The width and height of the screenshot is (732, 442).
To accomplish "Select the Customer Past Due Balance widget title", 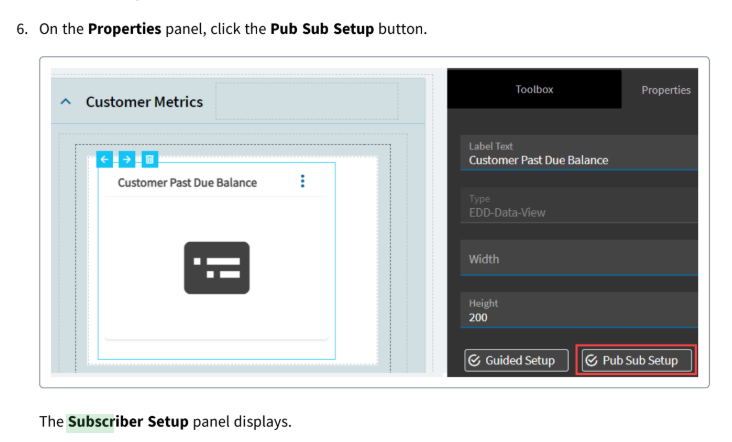I will 187,182.
